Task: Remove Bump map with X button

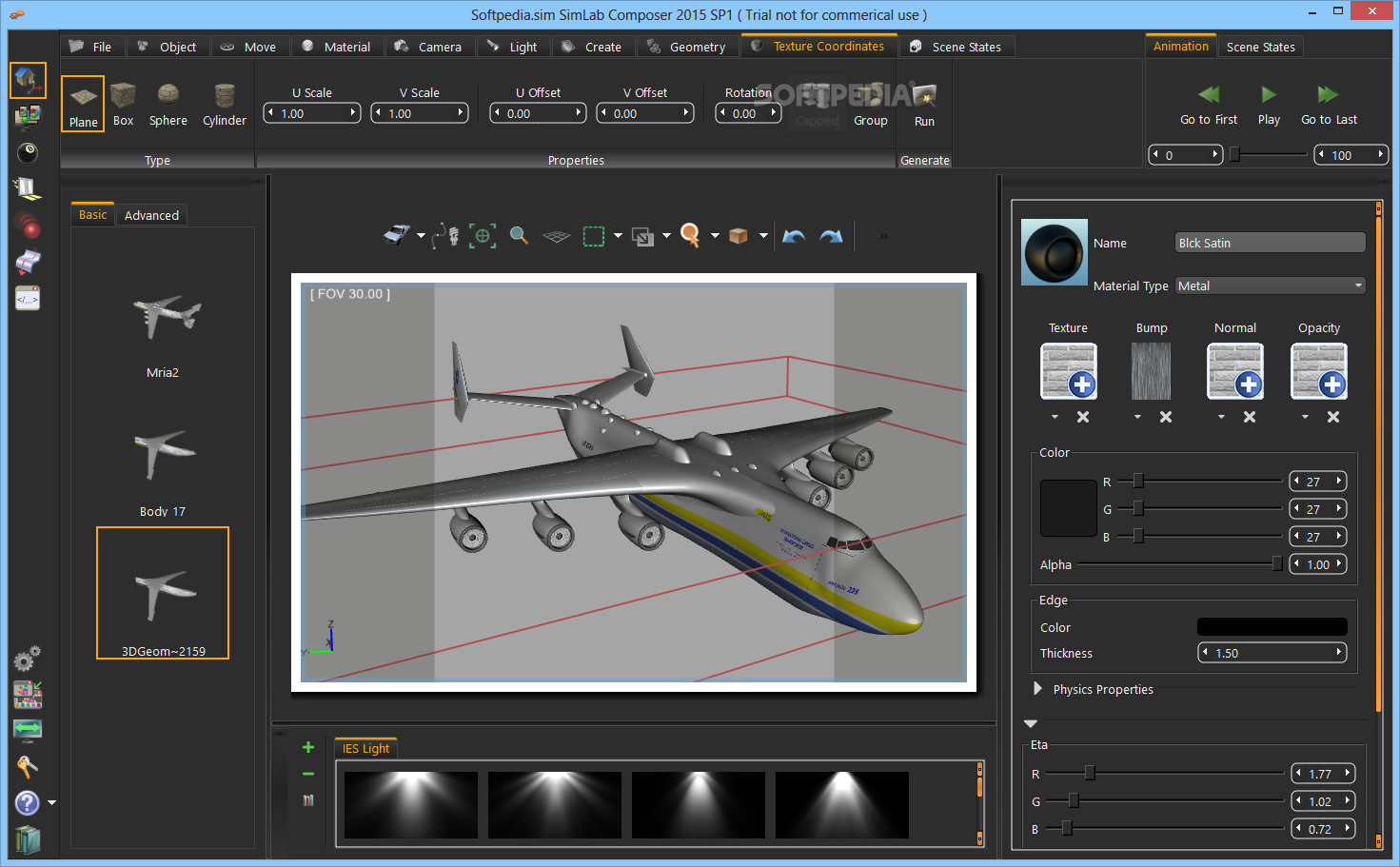Action: (x=1166, y=417)
